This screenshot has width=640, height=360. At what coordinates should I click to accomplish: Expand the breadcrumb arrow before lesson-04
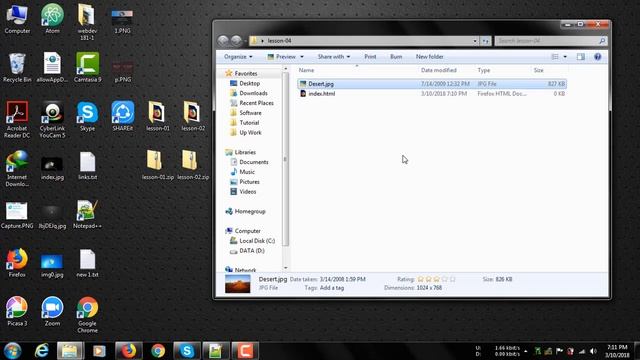click(x=262, y=41)
